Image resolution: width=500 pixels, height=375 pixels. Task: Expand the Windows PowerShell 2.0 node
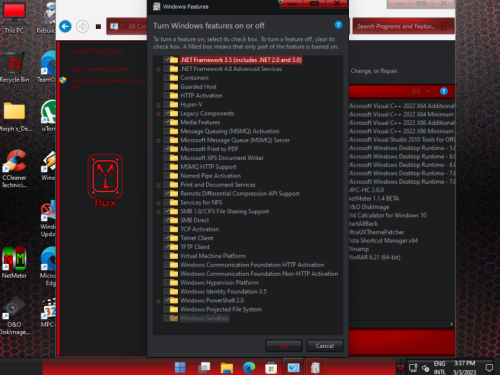[x=159, y=301]
